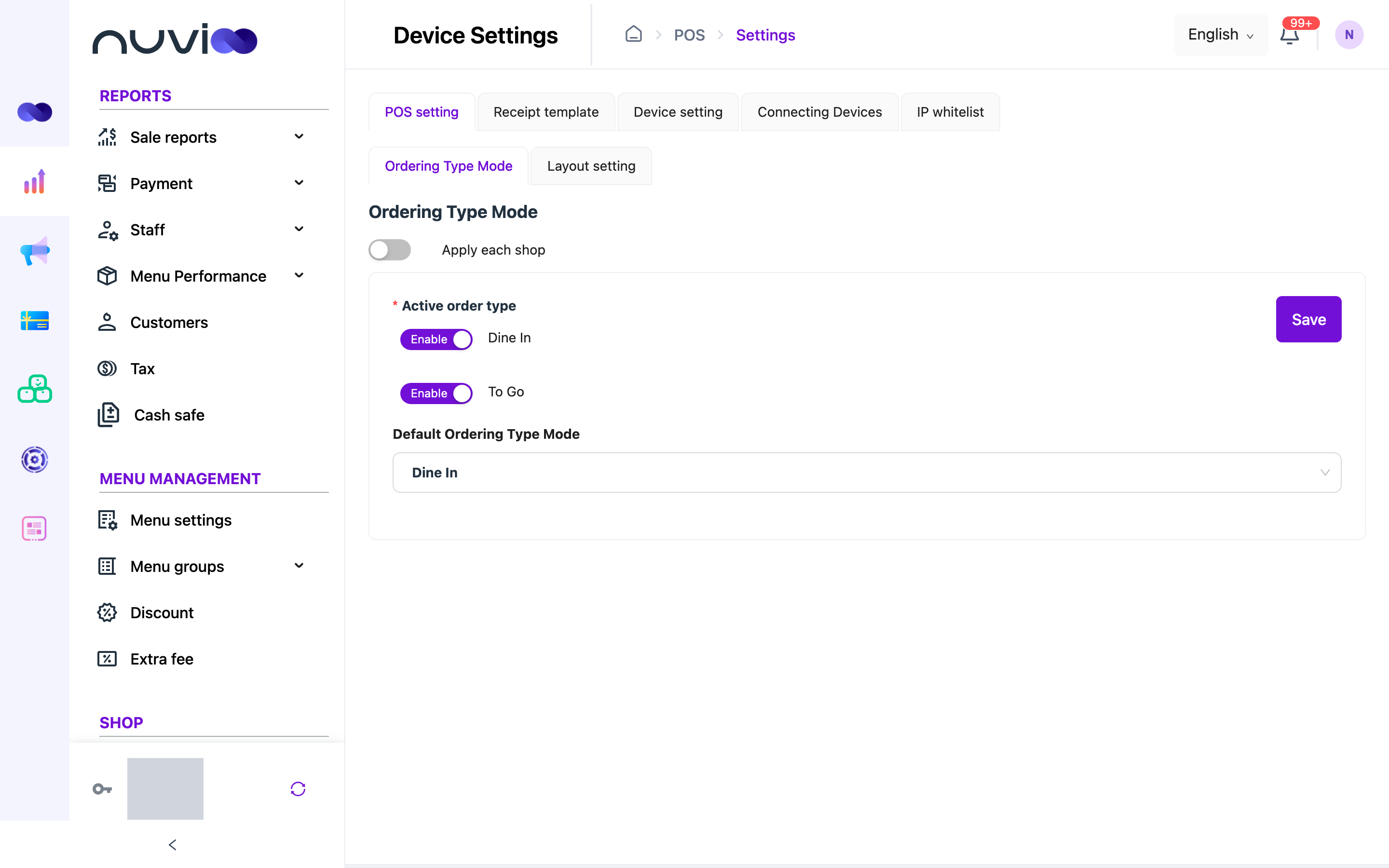Collapse the sidebar with the left arrow
The width and height of the screenshot is (1389, 868).
172,844
